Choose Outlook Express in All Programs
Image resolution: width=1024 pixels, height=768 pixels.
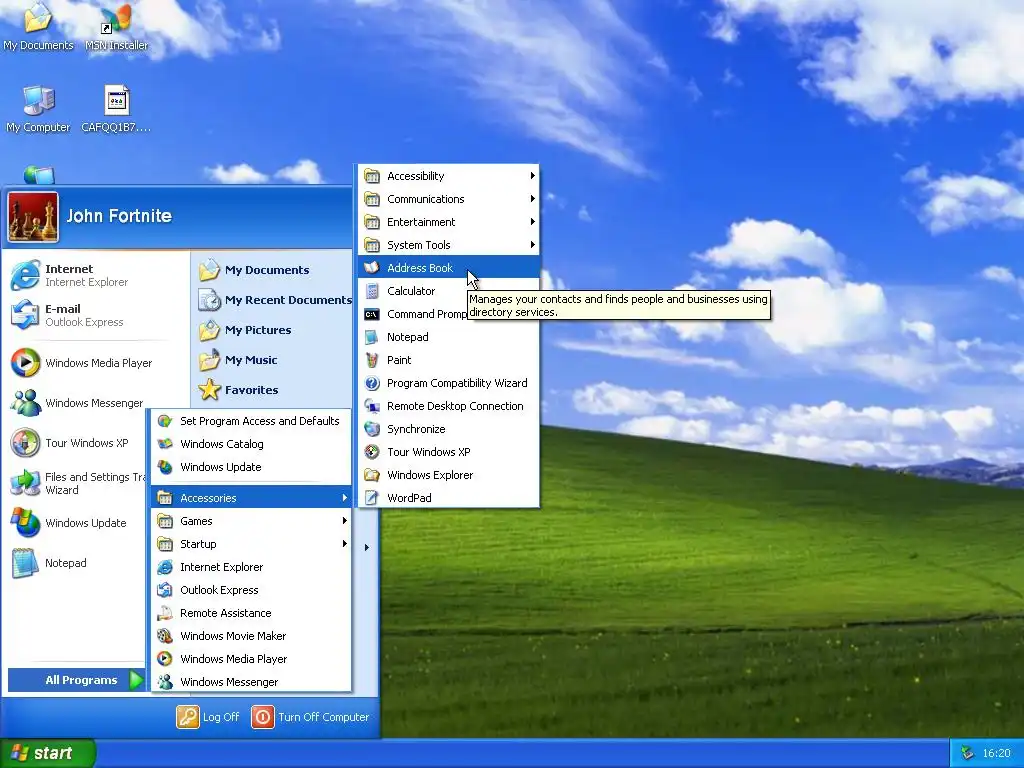251,590
